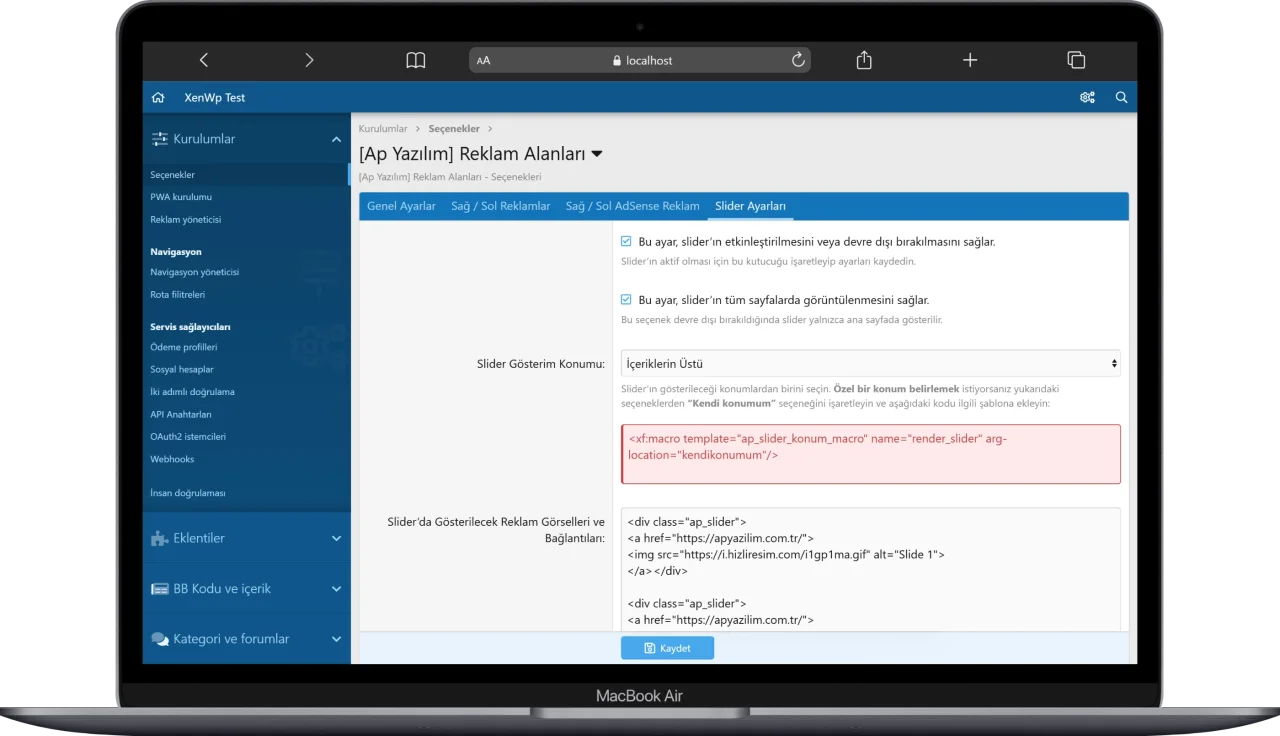Expand the Eklentiler sidebar section
Image resolution: width=1280 pixels, height=736 pixels.
[246, 538]
